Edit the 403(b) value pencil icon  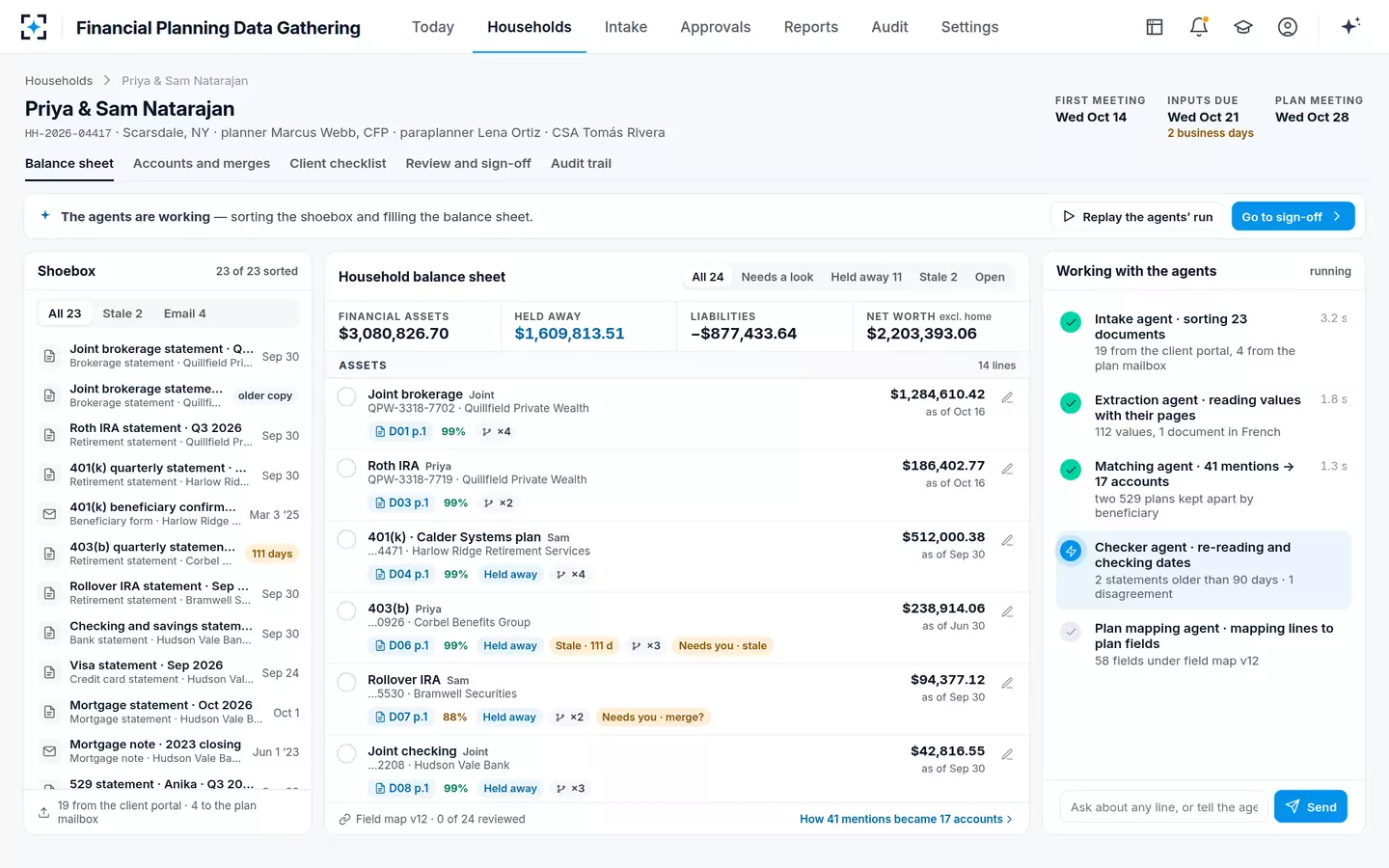[1007, 611]
